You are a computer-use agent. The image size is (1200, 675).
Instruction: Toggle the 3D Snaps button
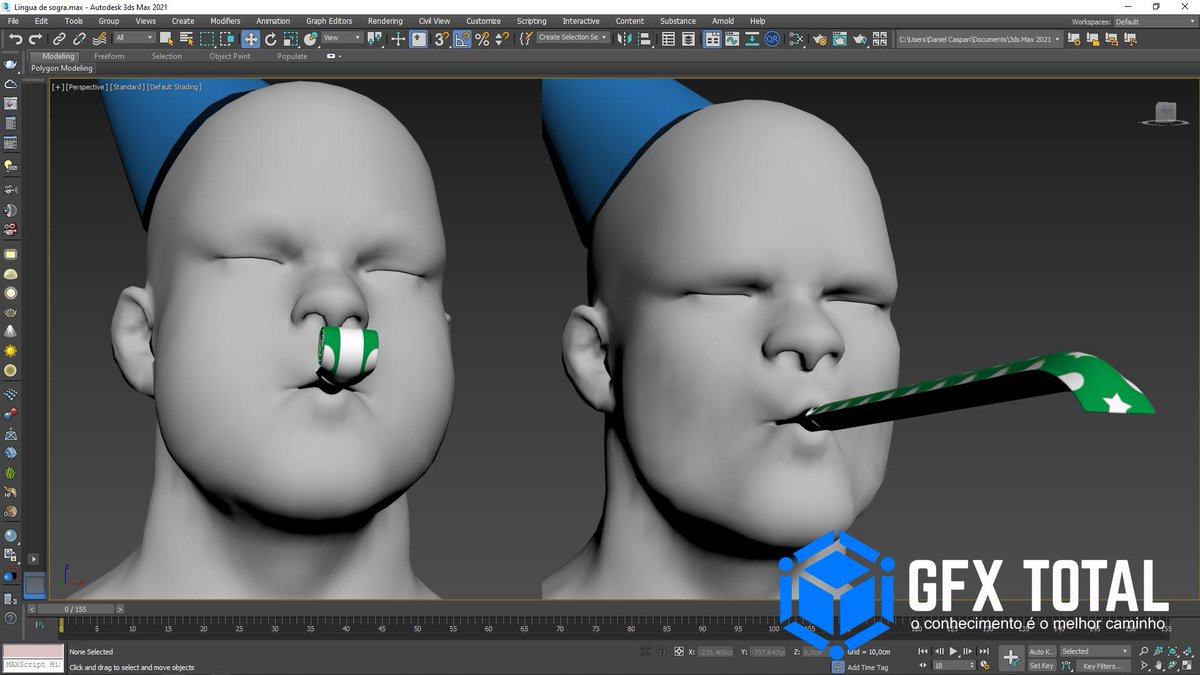click(441, 39)
